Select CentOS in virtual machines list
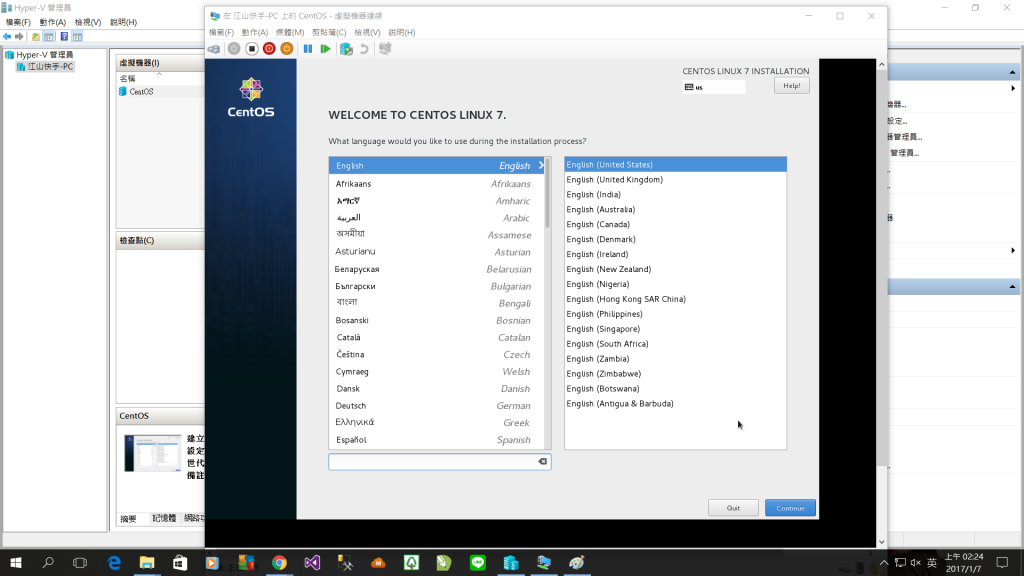The width and height of the screenshot is (1024, 576). [x=136, y=92]
